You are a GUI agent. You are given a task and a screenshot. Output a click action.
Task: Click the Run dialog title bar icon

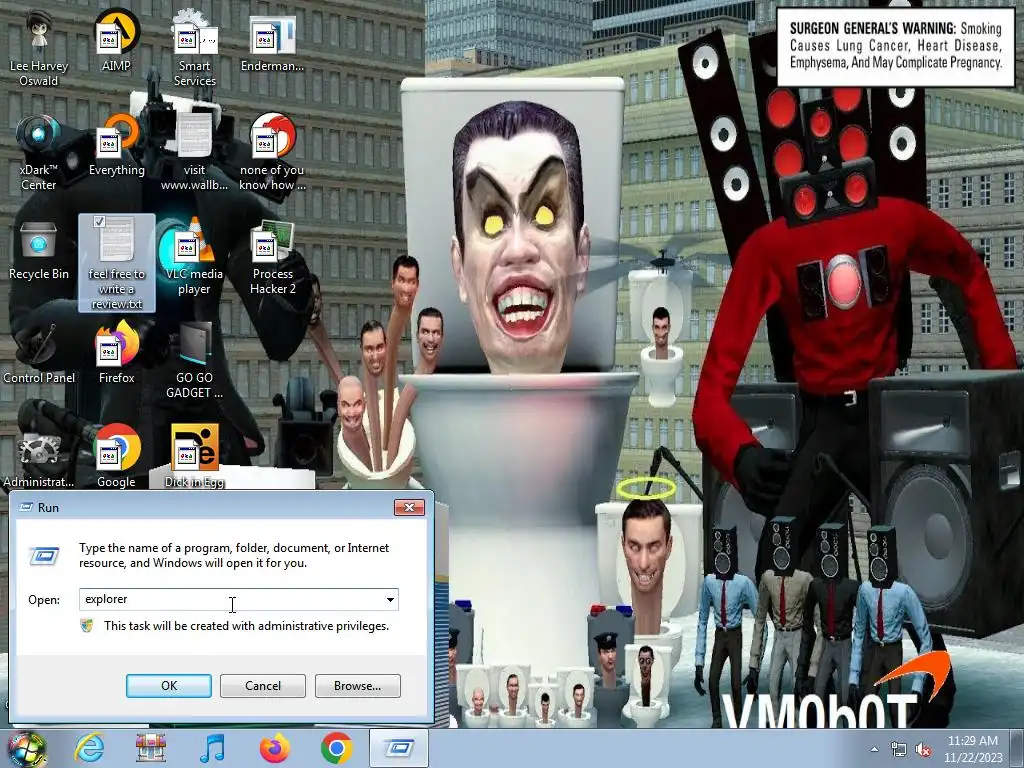[26, 507]
